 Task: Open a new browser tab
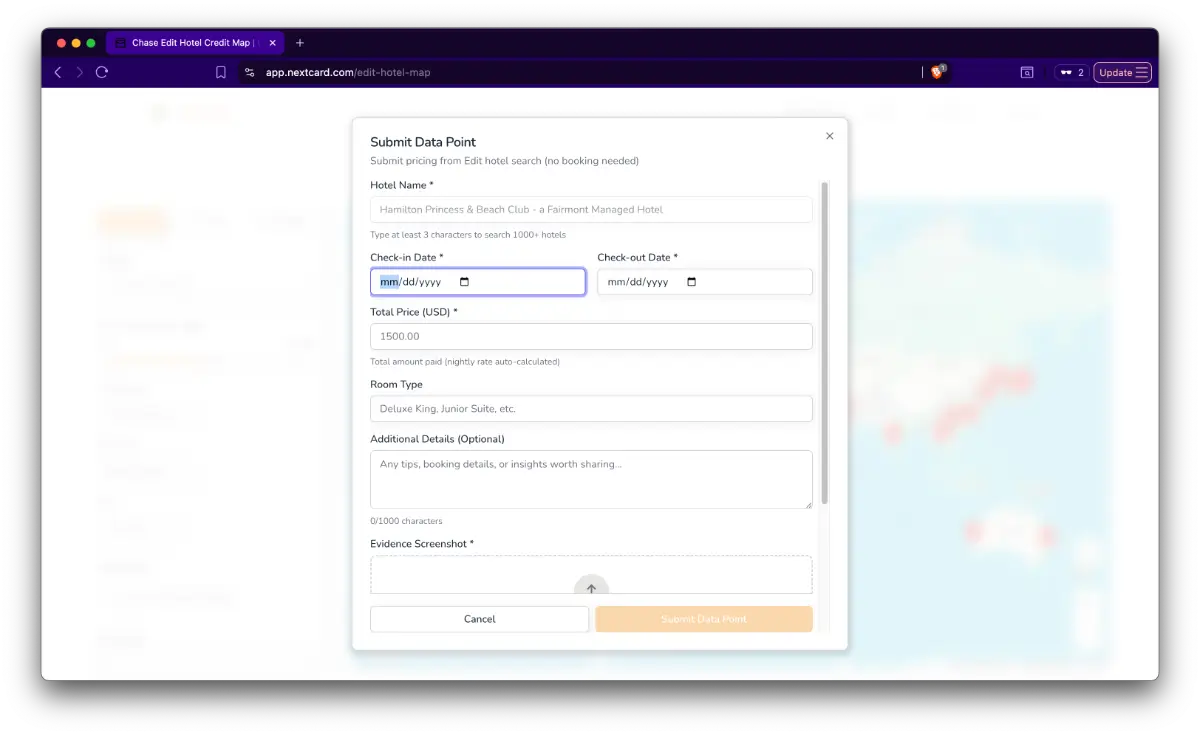click(300, 43)
